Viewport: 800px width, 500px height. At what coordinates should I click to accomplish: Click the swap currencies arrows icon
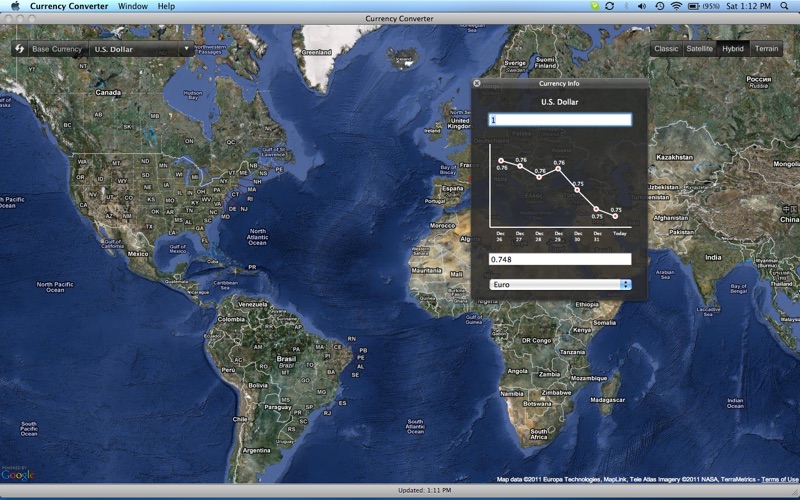pos(19,49)
